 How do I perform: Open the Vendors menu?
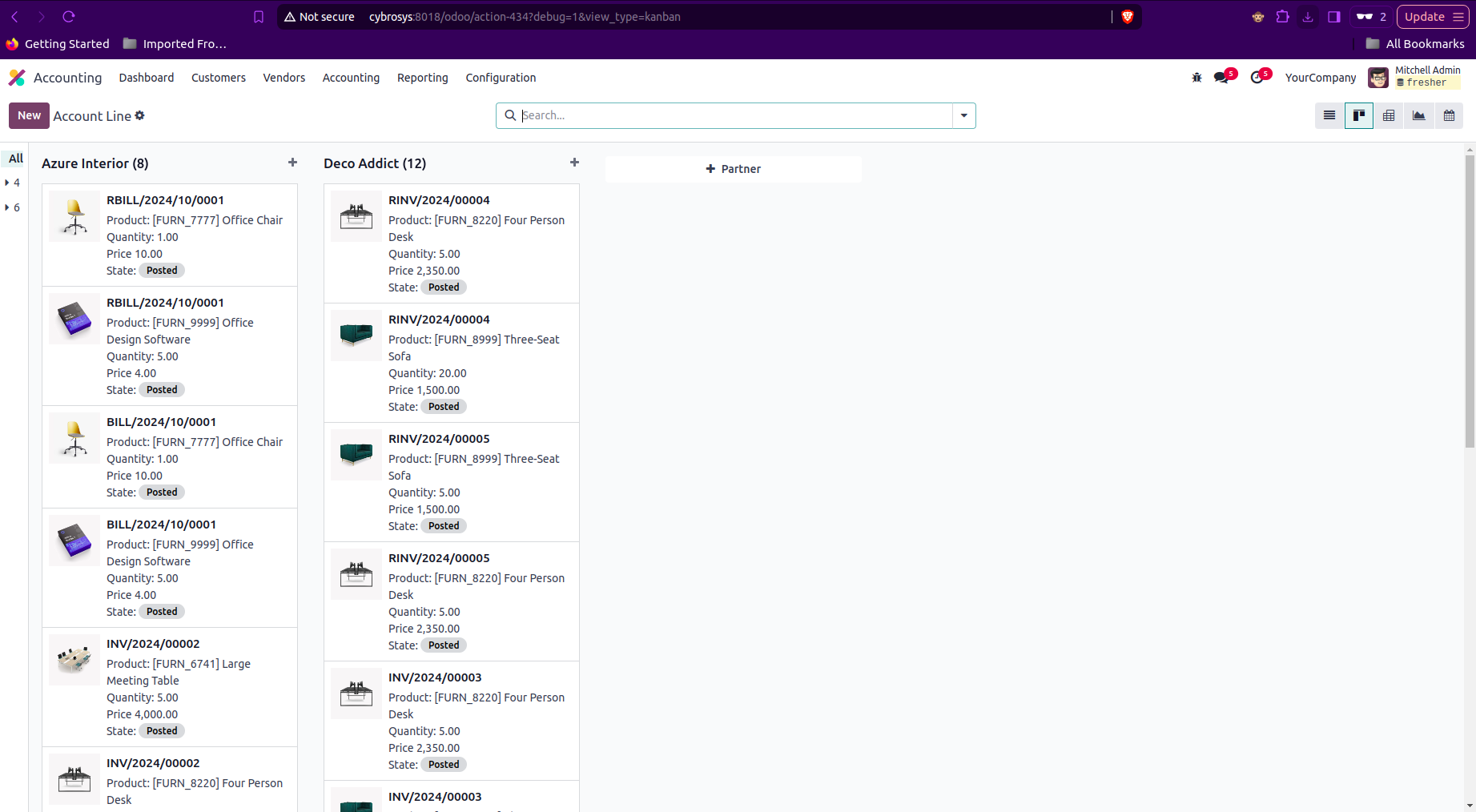coord(284,78)
